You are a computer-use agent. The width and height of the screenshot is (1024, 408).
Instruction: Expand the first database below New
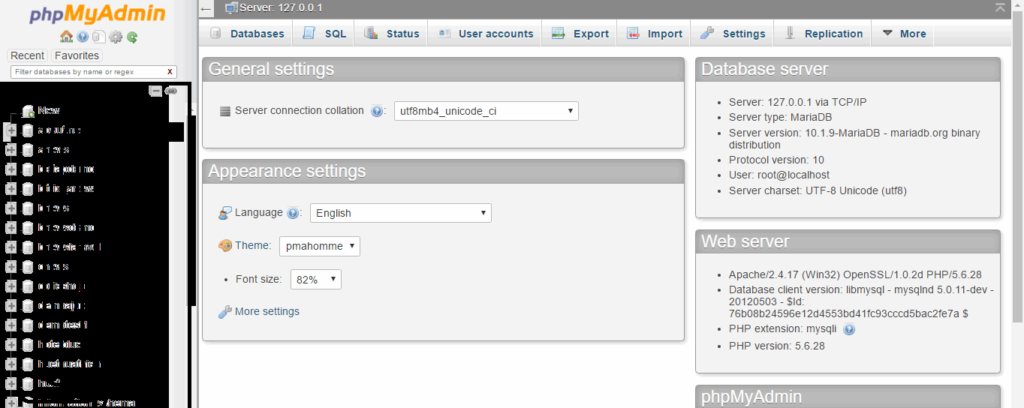click(x=10, y=131)
